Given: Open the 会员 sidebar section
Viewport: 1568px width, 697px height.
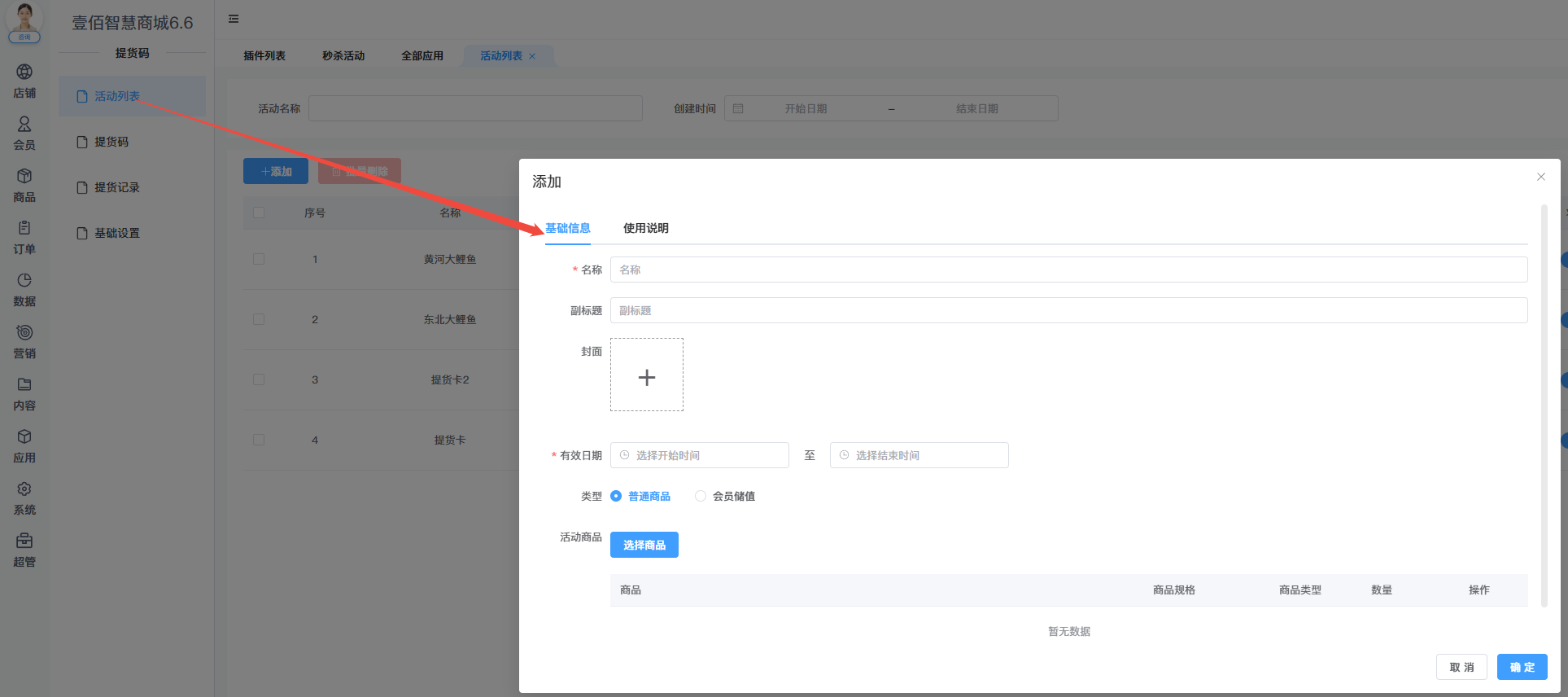Looking at the screenshot, I should [x=24, y=134].
